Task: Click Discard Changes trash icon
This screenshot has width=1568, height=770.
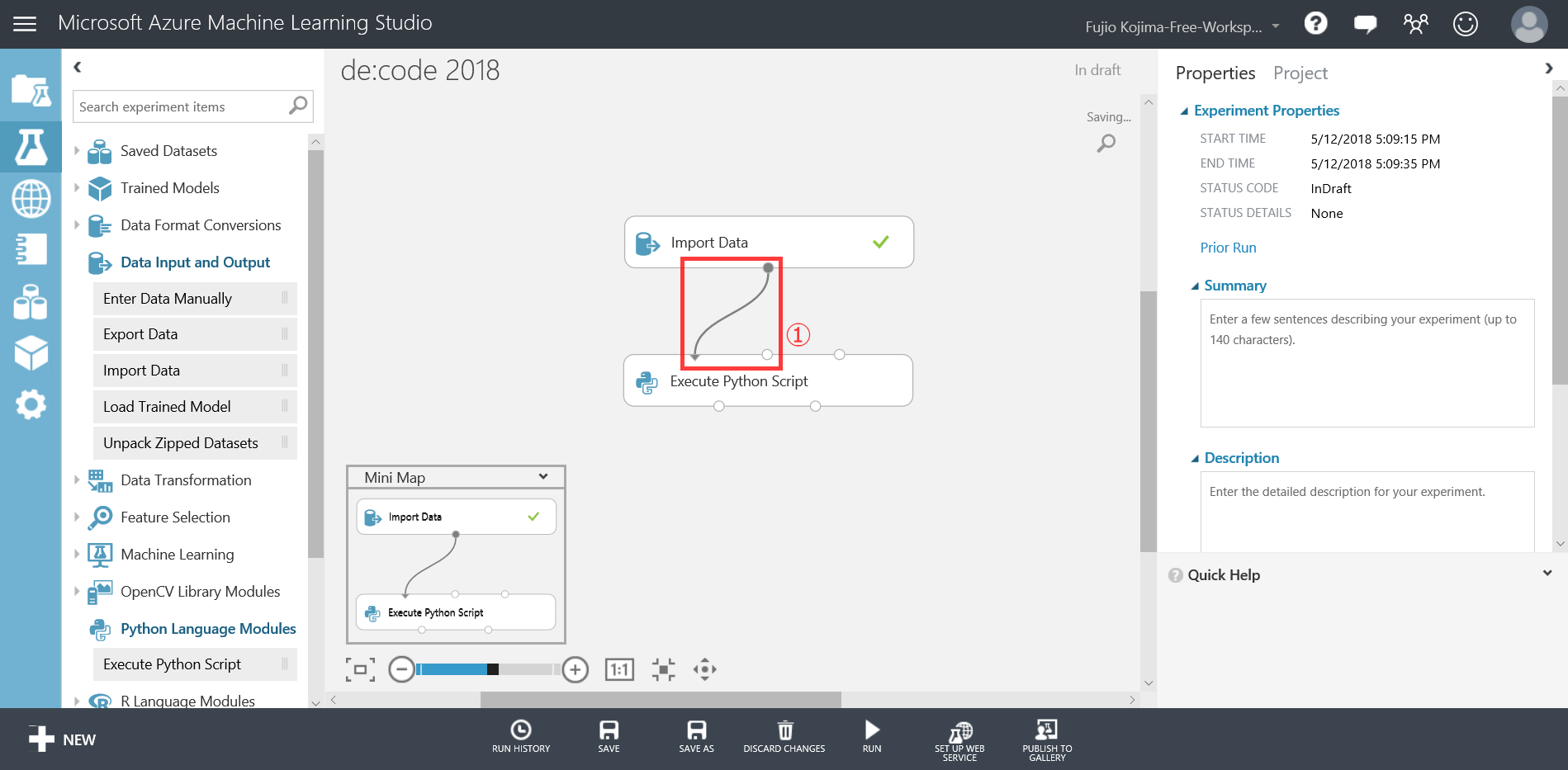Action: (784, 736)
